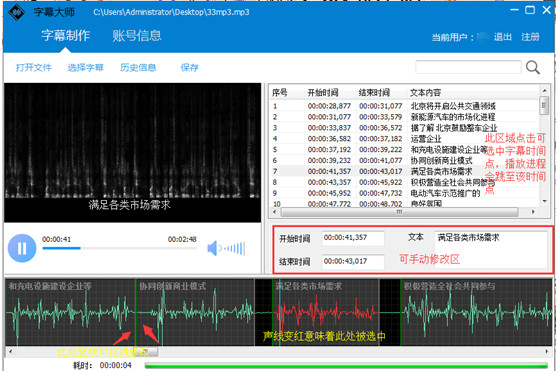Switch to the 账号信息 tab
The image size is (557, 371).
pos(137,36)
